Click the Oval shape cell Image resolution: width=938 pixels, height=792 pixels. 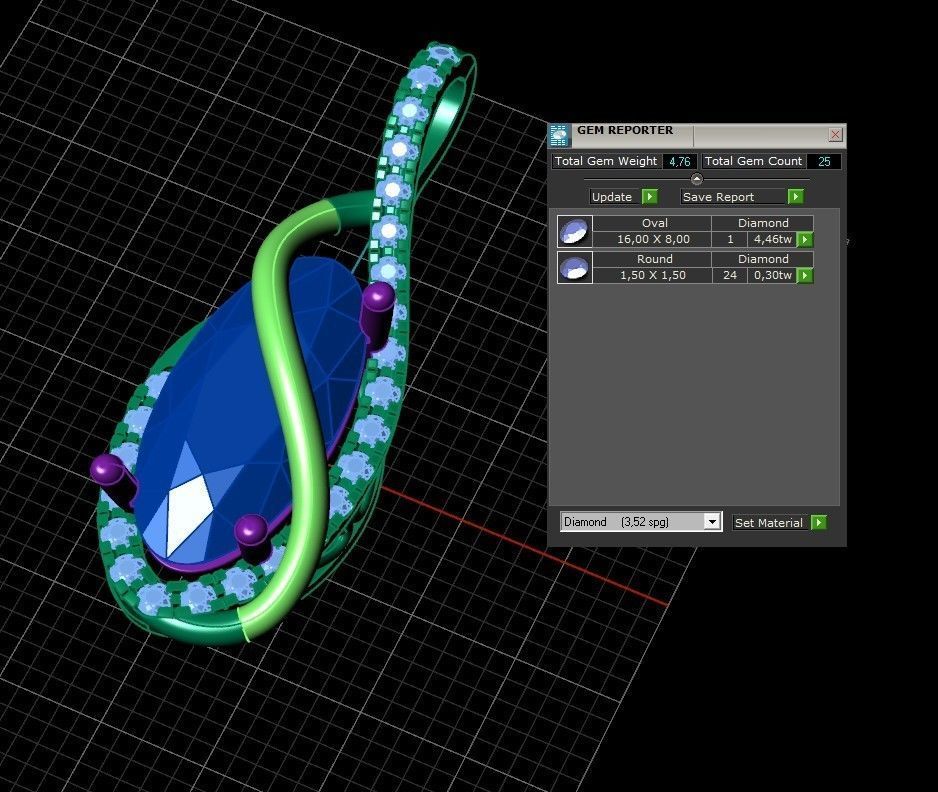pyautogui.click(x=652, y=223)
